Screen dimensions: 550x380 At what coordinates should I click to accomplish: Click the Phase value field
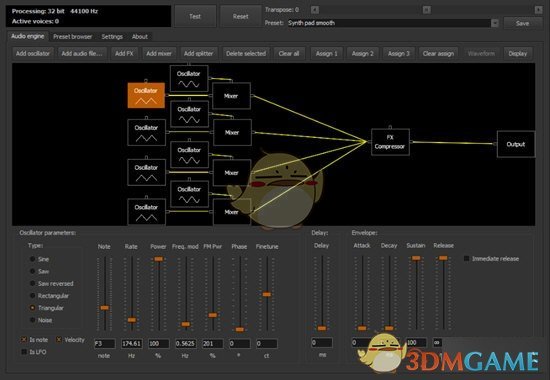(240, 344)
